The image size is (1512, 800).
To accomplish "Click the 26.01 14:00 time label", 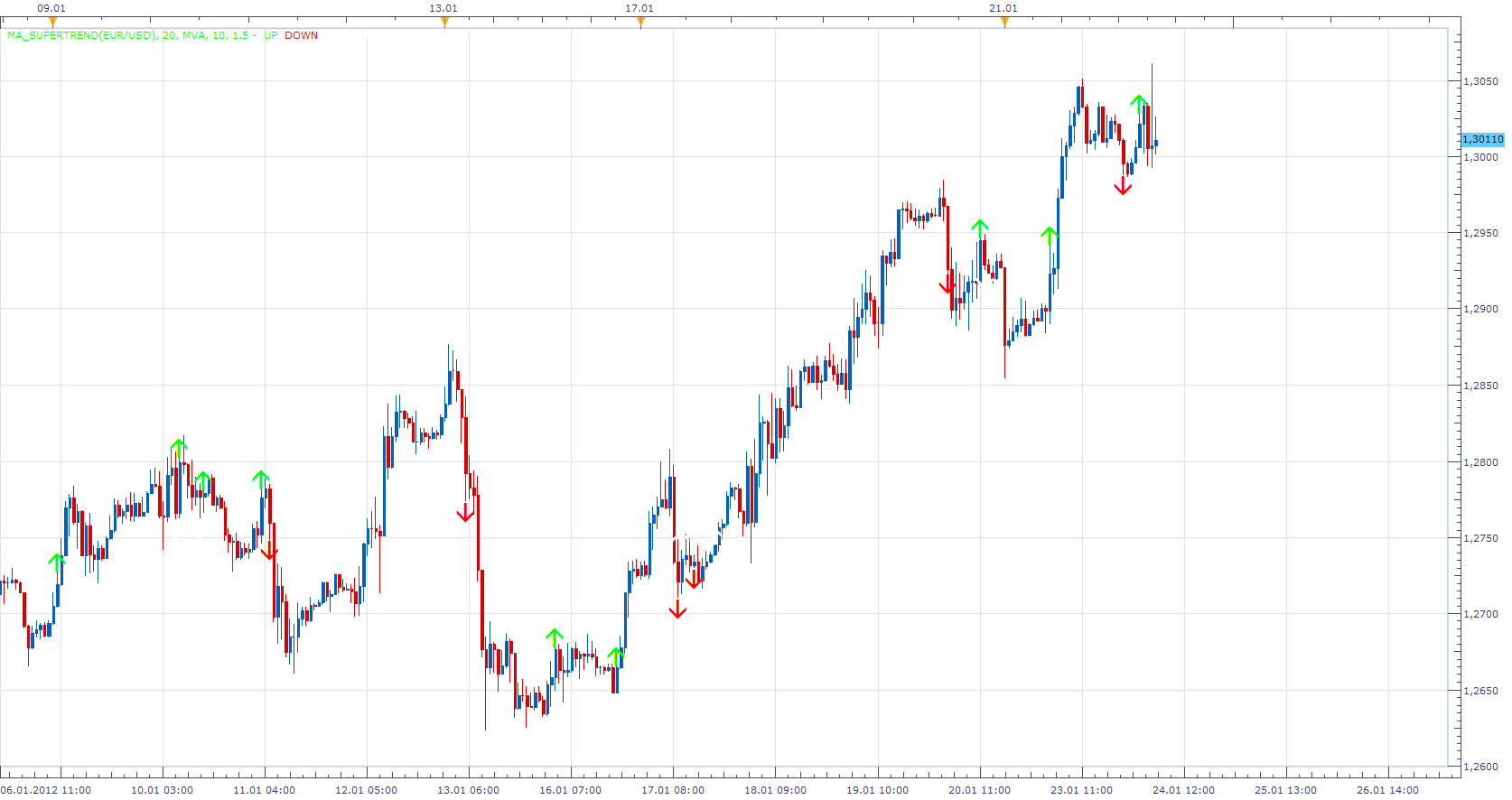I will (x=1388, y=790).
